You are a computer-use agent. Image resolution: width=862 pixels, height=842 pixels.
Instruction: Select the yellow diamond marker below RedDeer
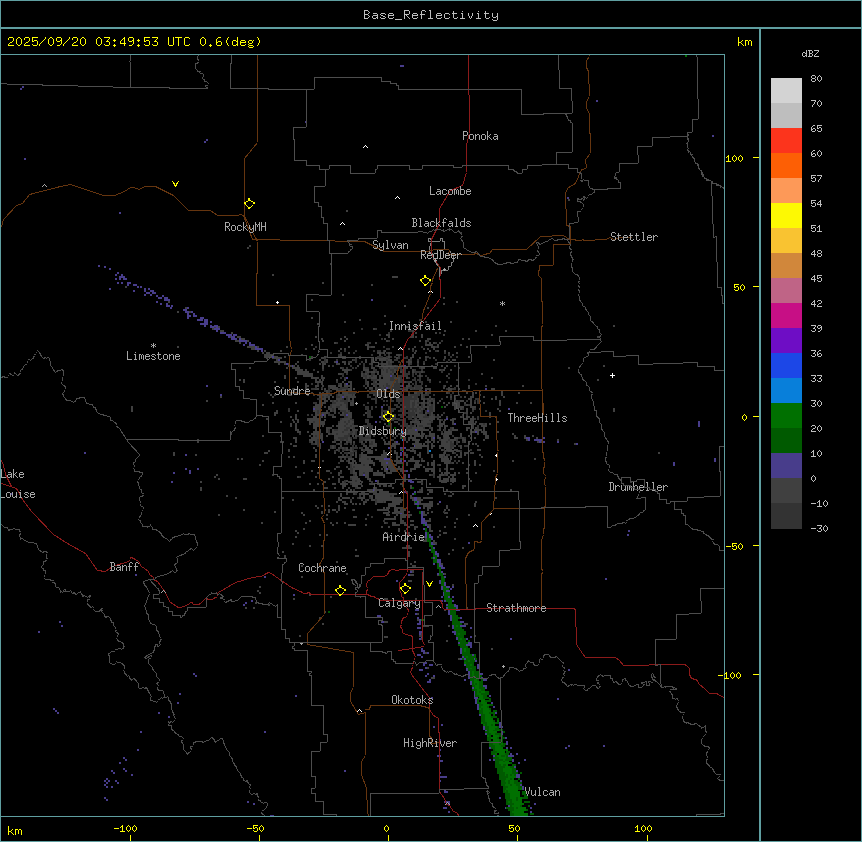[x=425, y=281]
